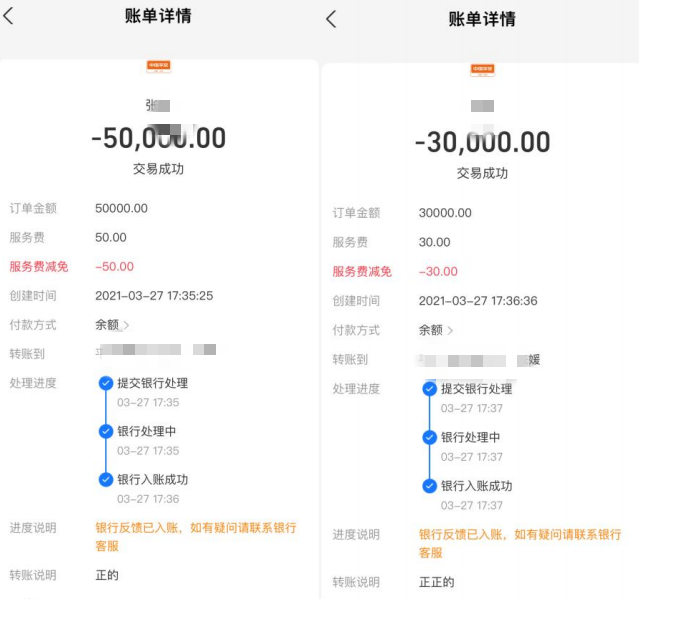Open orange 银行反馈已入账 notice in right bill

click(x=519, y=543)
